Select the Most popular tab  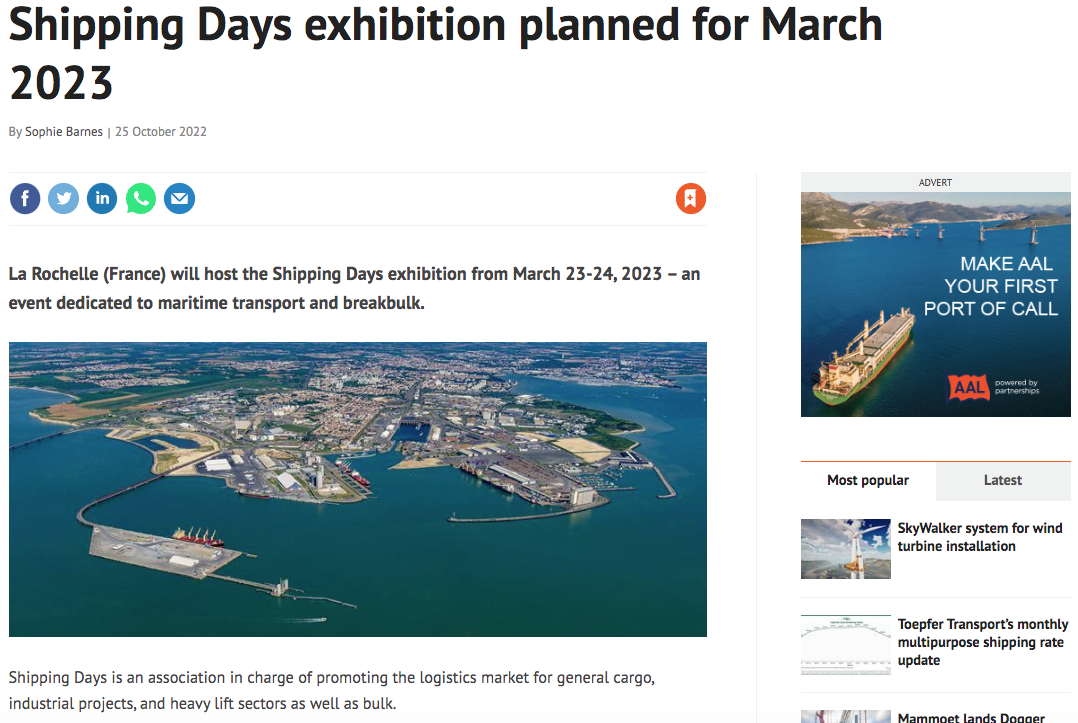point(868,481)
